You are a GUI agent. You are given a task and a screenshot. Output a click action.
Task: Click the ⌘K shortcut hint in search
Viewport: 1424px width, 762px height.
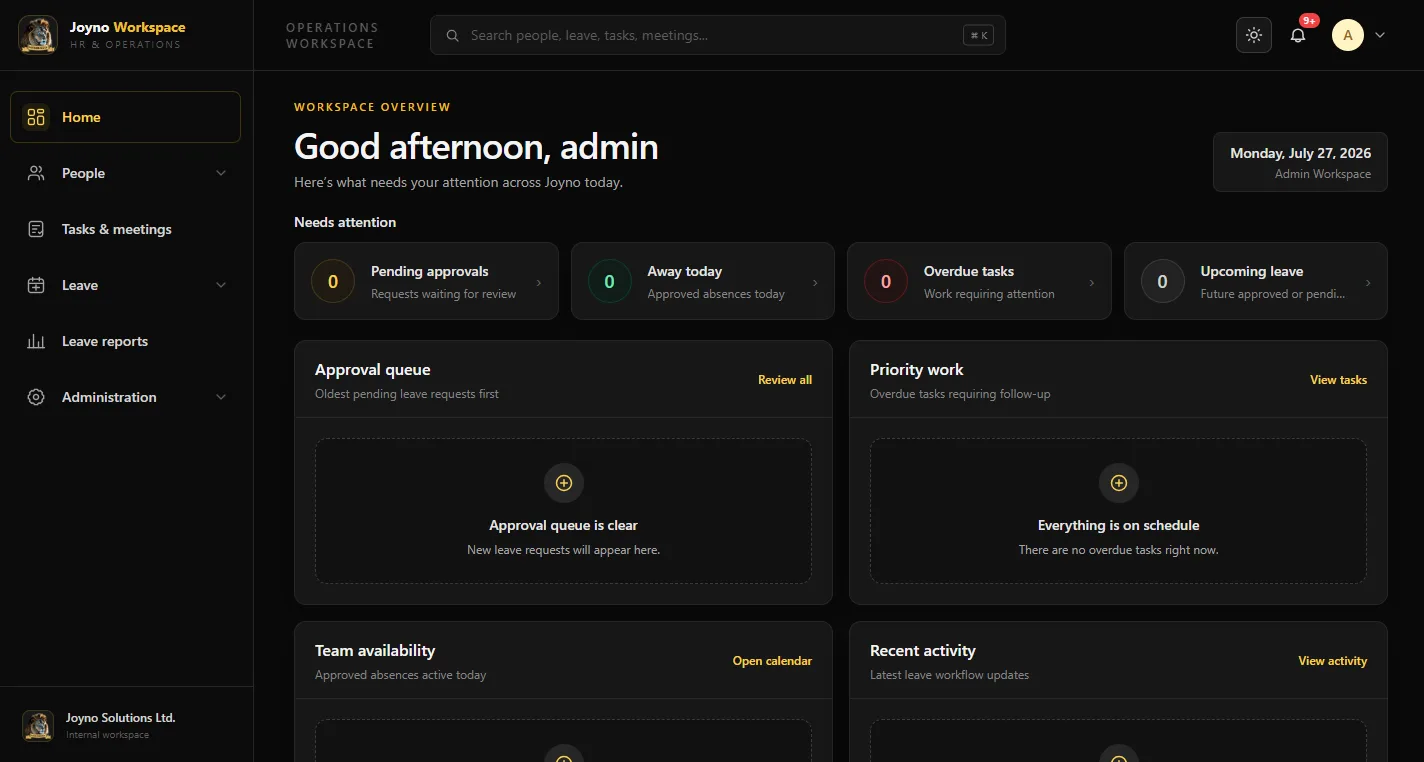[x=978, y=35]
